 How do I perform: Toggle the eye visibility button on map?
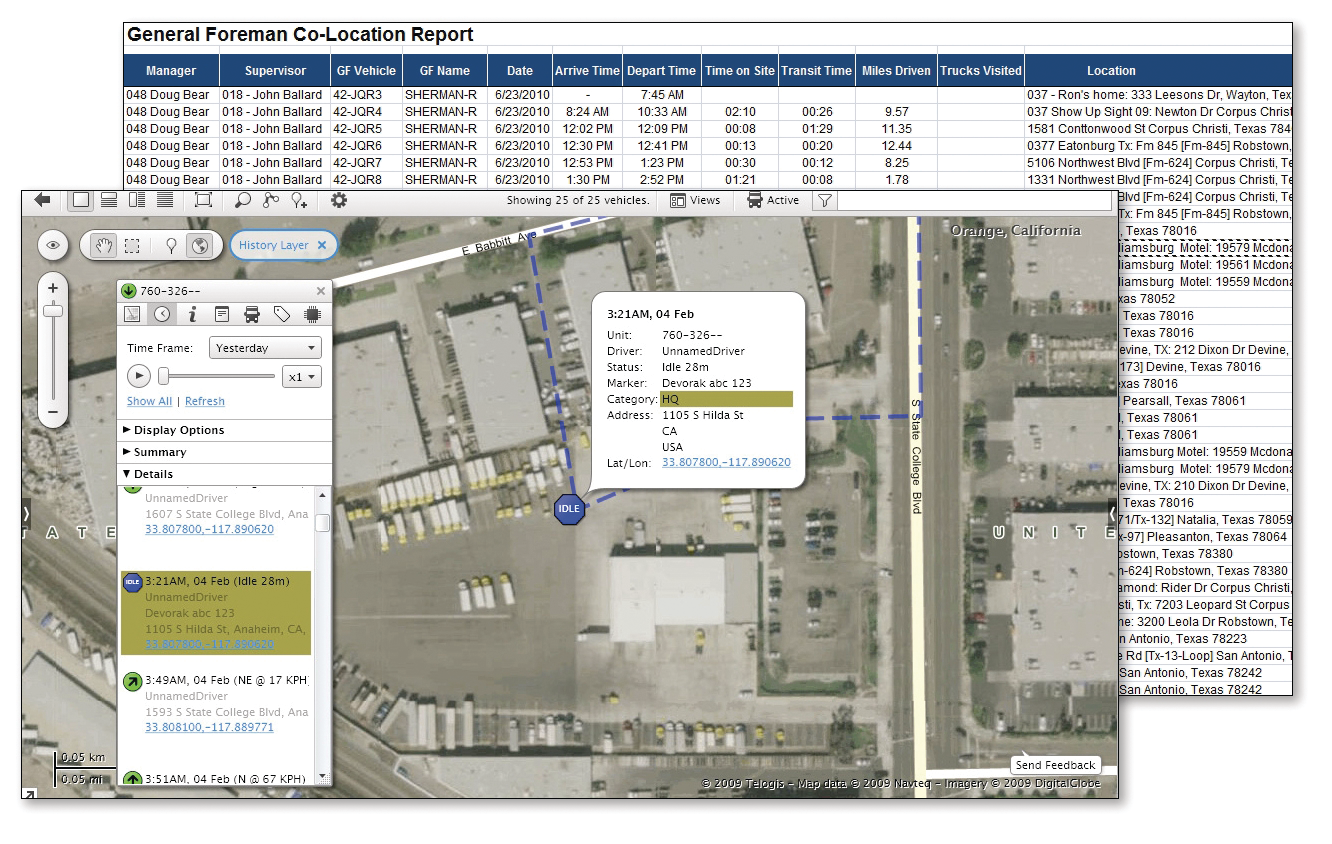[x=52, y=245]
